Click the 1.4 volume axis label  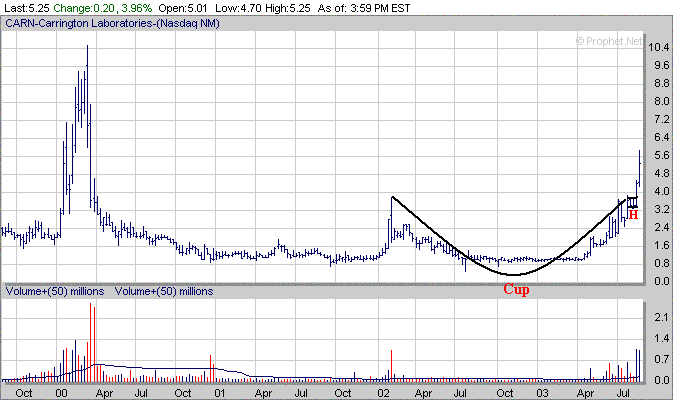661,339
